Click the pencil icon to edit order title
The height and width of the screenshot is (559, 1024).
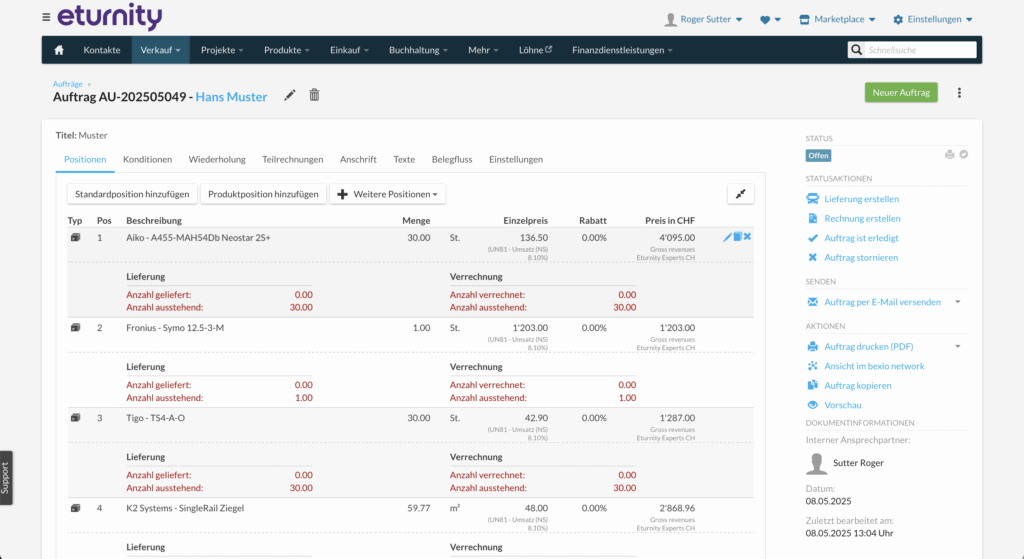tap(290, 95)
